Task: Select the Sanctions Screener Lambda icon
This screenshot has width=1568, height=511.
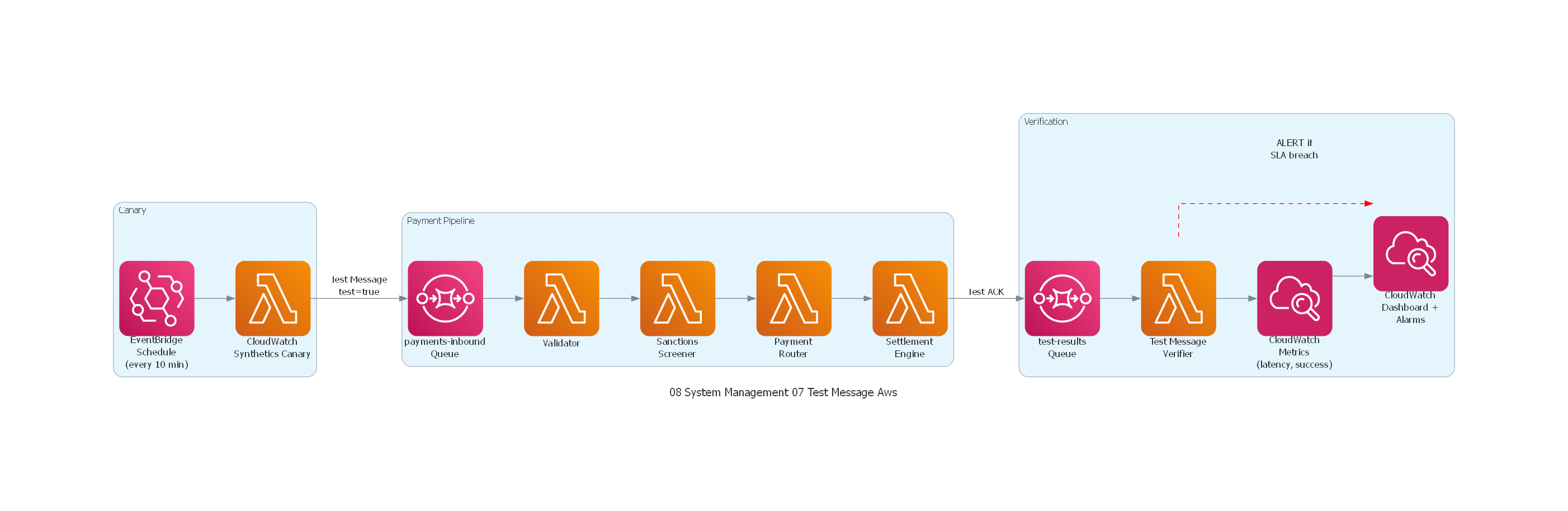Action: [x=676, y=298]
